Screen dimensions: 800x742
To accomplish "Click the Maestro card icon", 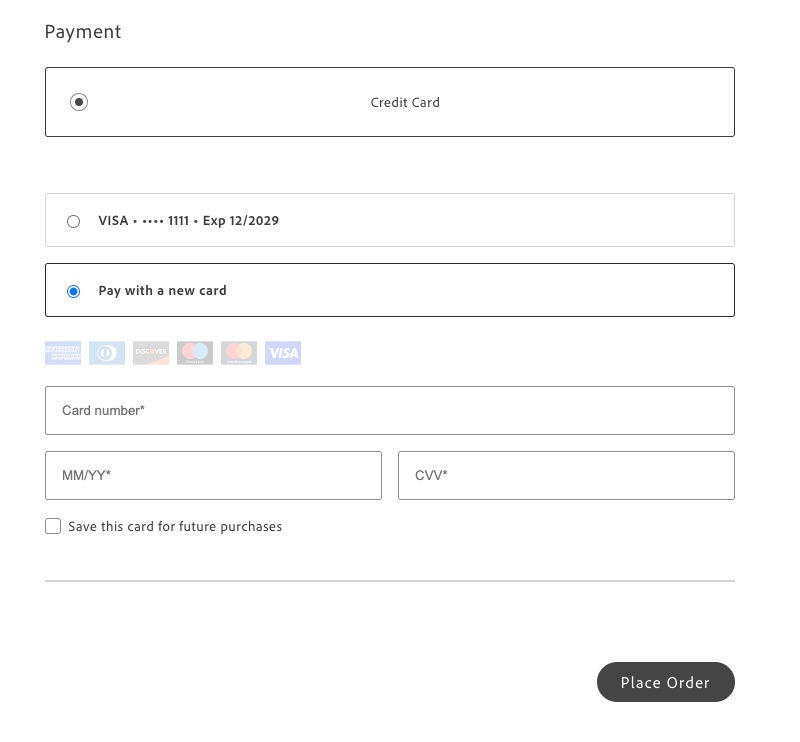I will click(194, 353).
